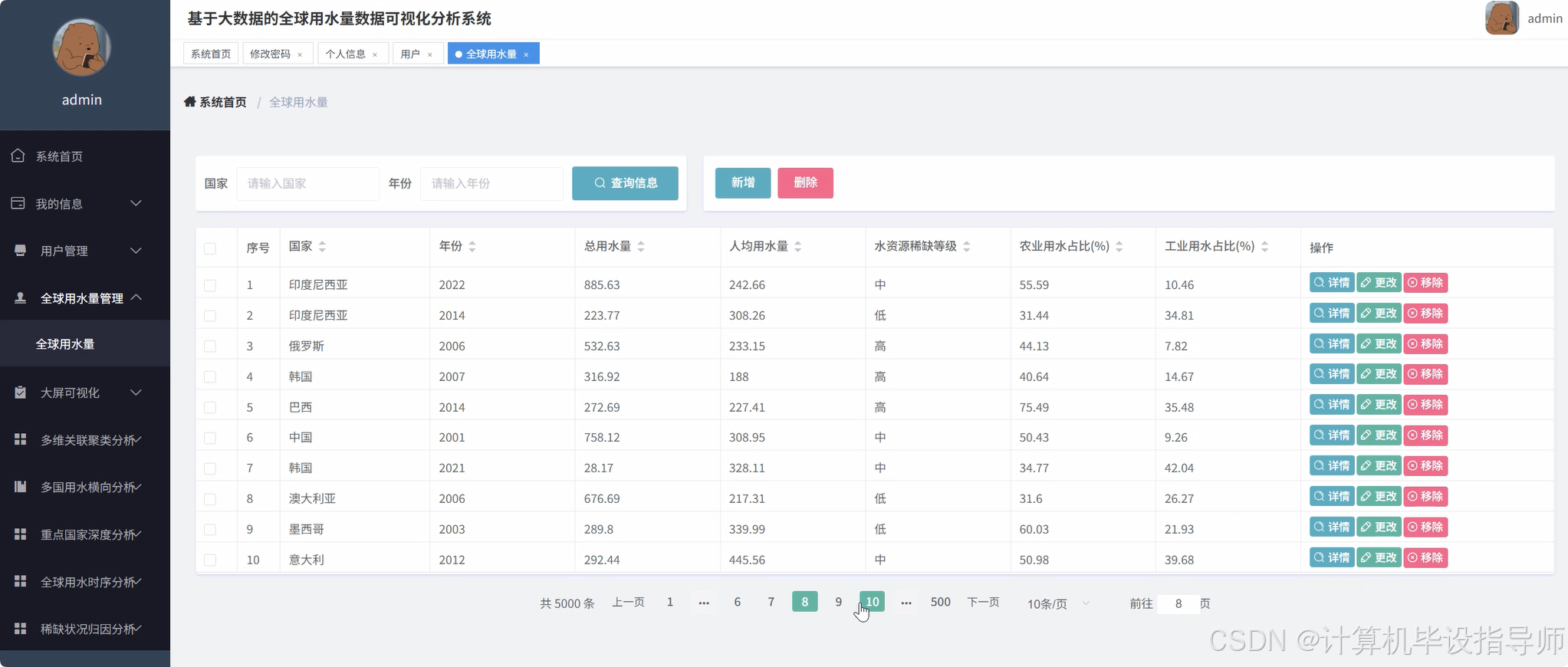Check the row 6 中国 checkbox

[210, 438]
